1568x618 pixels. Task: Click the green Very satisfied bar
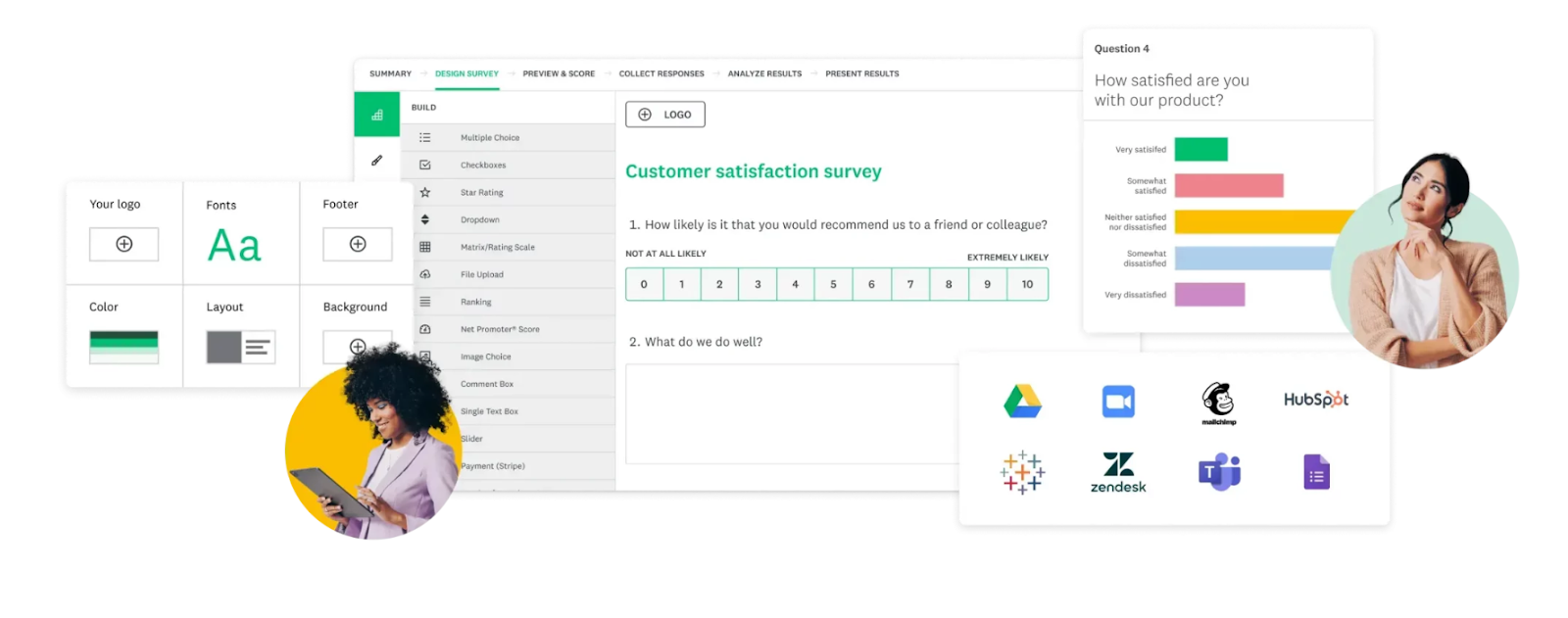[1200, 149]
